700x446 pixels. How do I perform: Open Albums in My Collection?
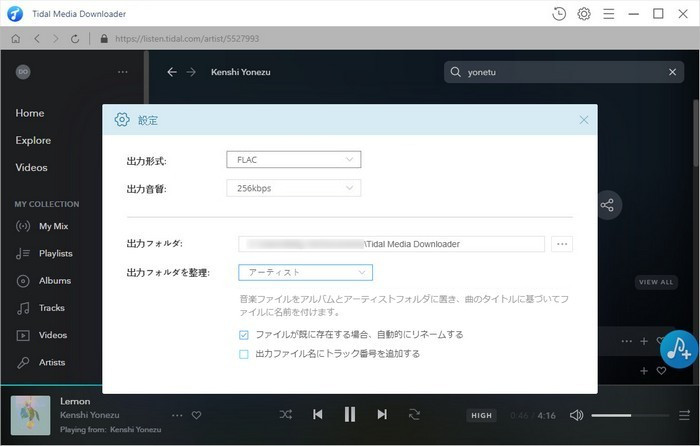[43, 280]
